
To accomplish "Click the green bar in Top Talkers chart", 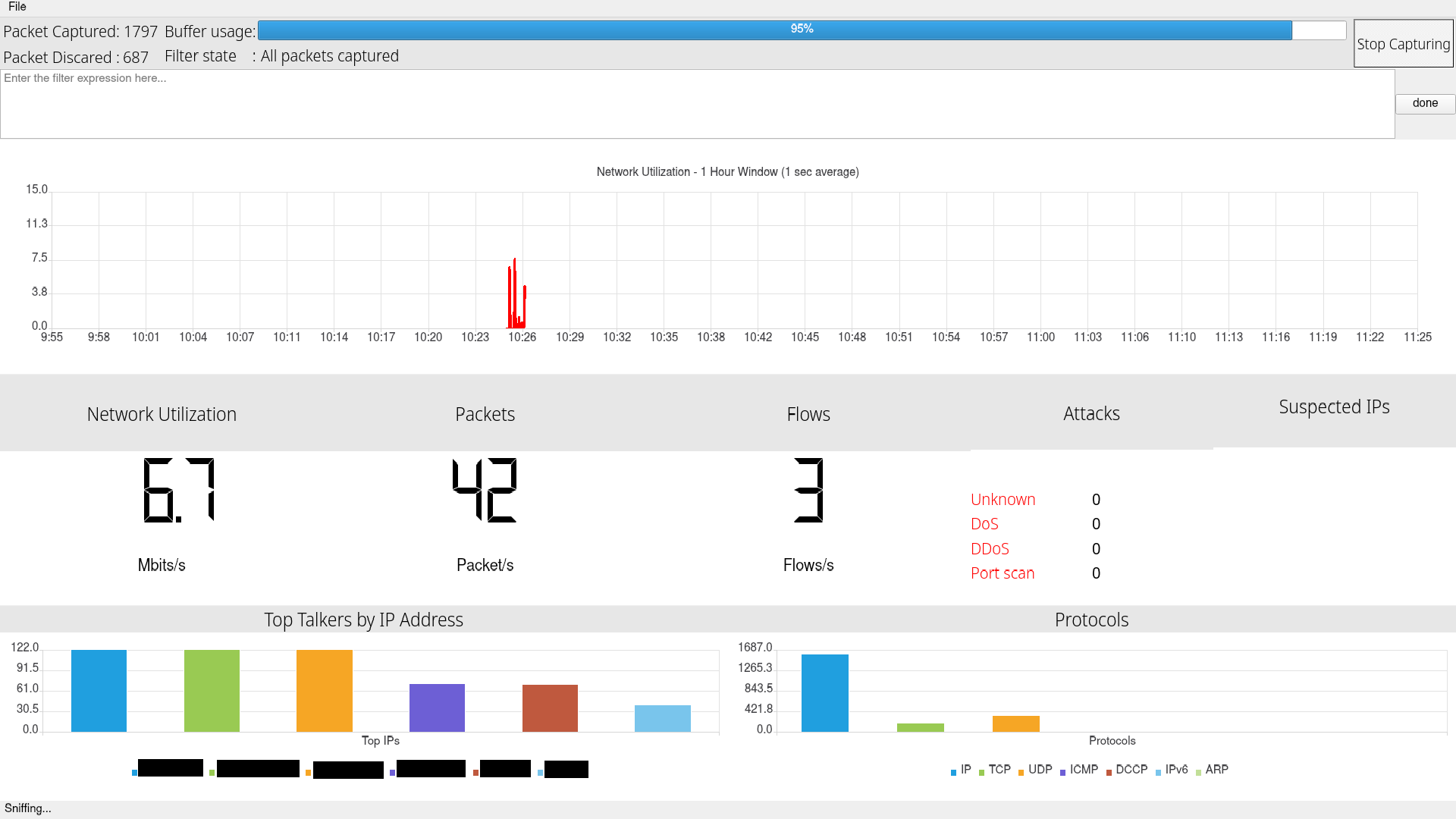I will click(212, 691).
